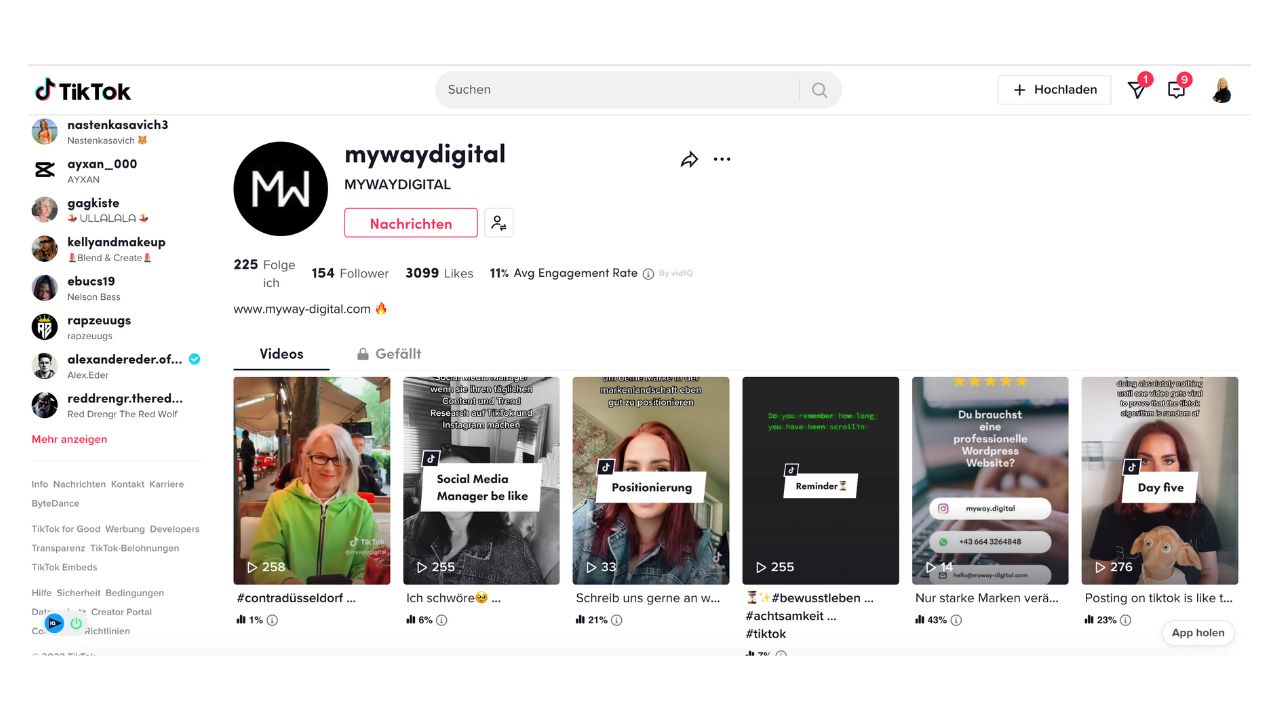Click the share arrow icon on profile

coord(689,159)
